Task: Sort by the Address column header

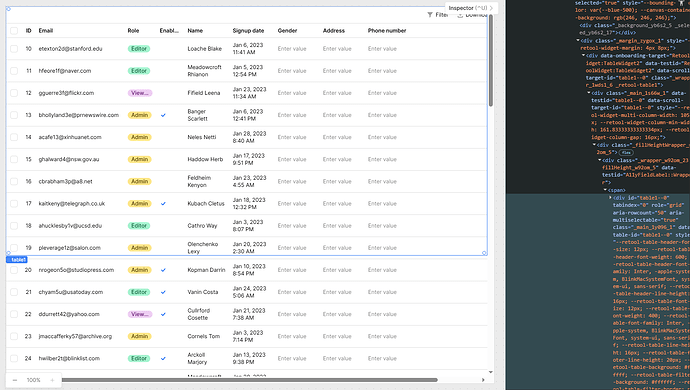Action: point(334,31)
